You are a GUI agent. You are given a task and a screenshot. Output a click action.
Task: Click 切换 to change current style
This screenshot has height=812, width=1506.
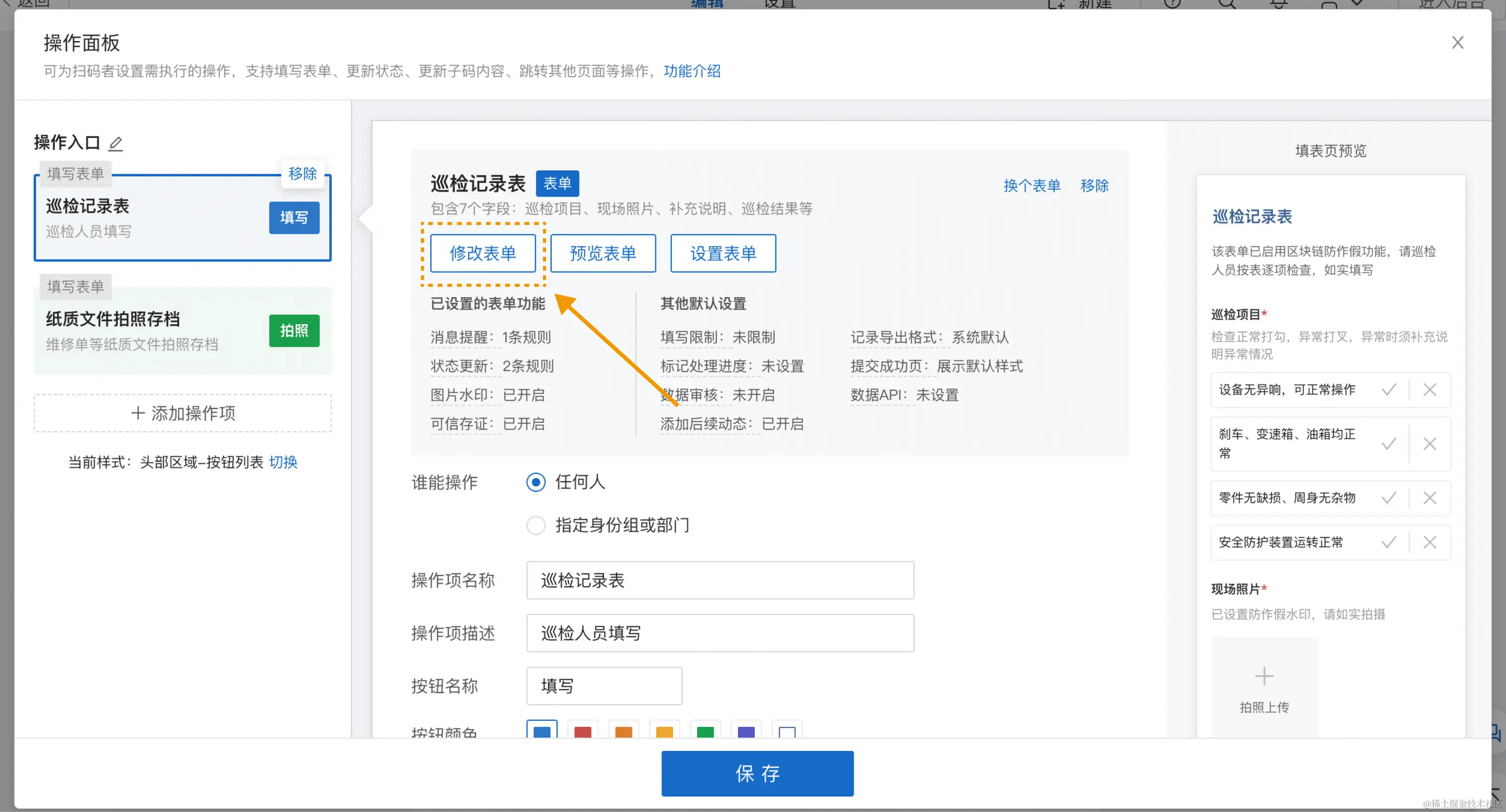pos(283,463)
